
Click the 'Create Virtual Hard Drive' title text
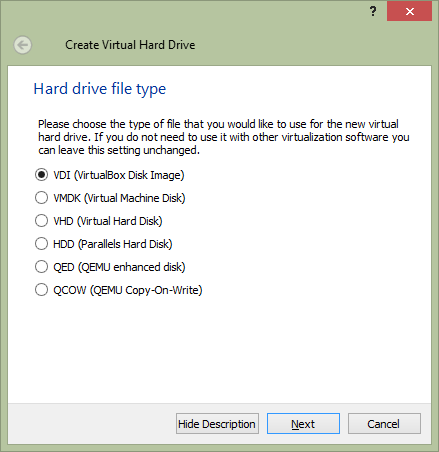coord(130,45)
